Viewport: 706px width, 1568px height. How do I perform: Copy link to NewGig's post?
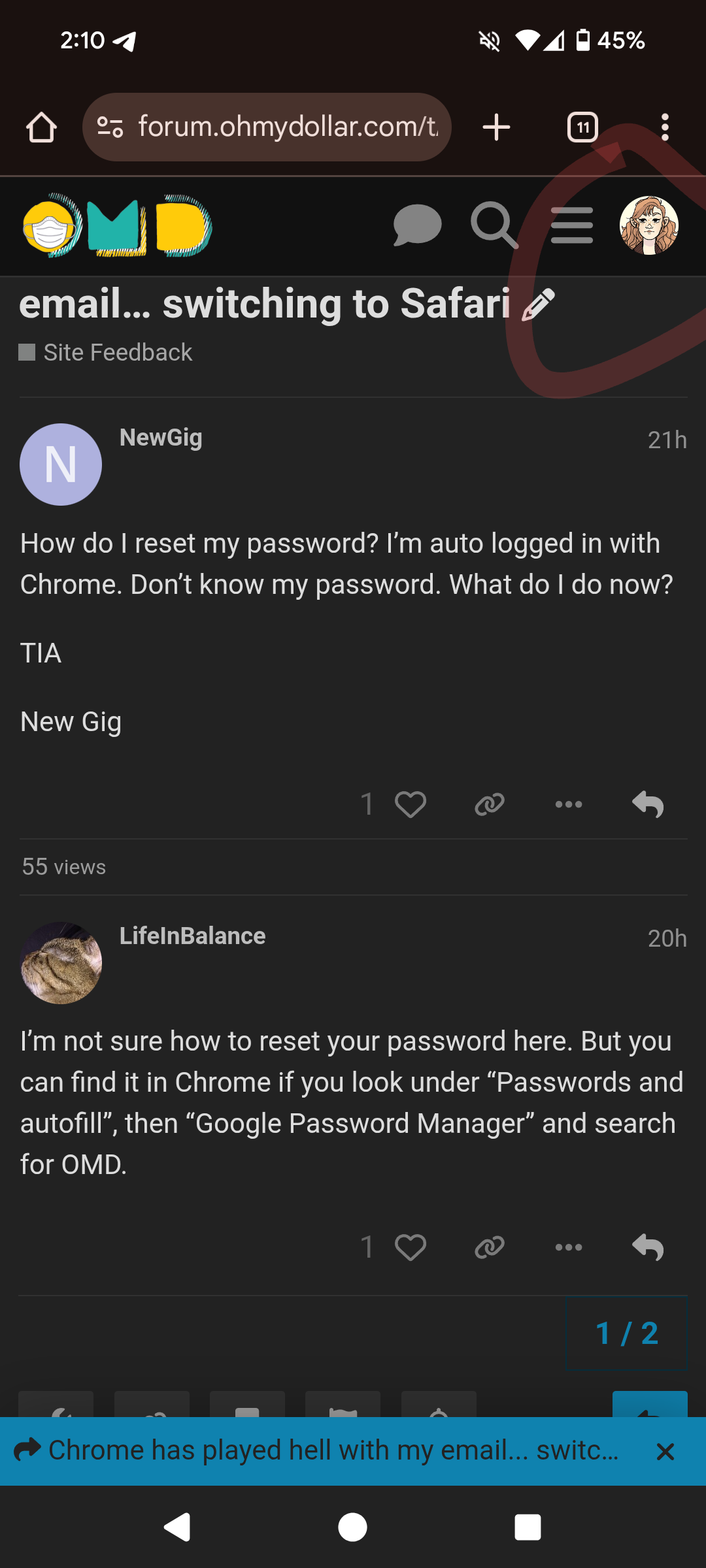coord(489,804)
